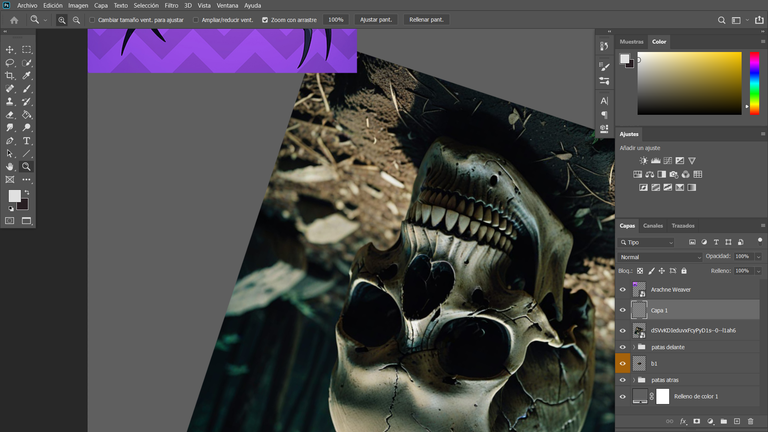Enable 'Ampliar/reducir vent.' checkbox
768x432 pixels.
pos(195,20)
